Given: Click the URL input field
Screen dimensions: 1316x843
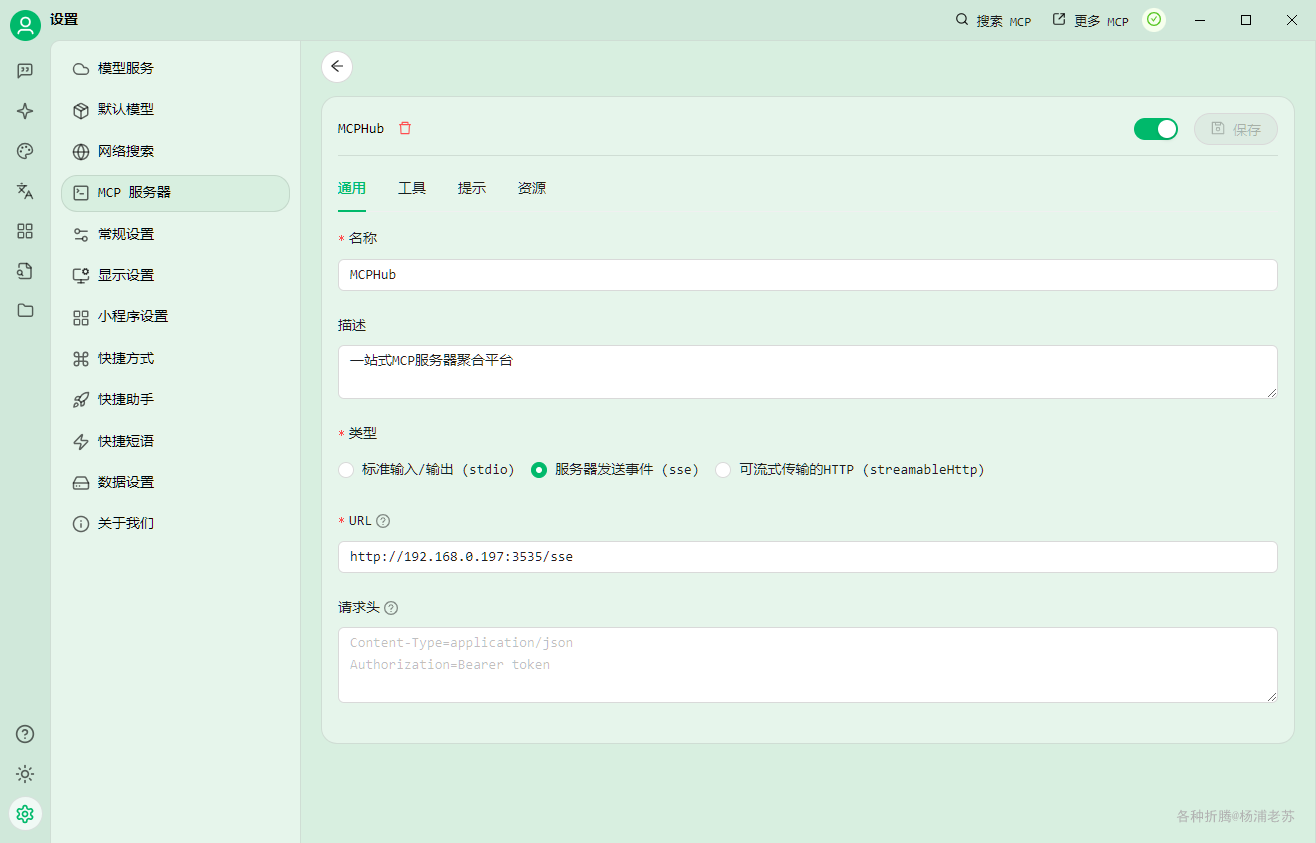Looking at the screenshot, I should (x=808, y=557).
